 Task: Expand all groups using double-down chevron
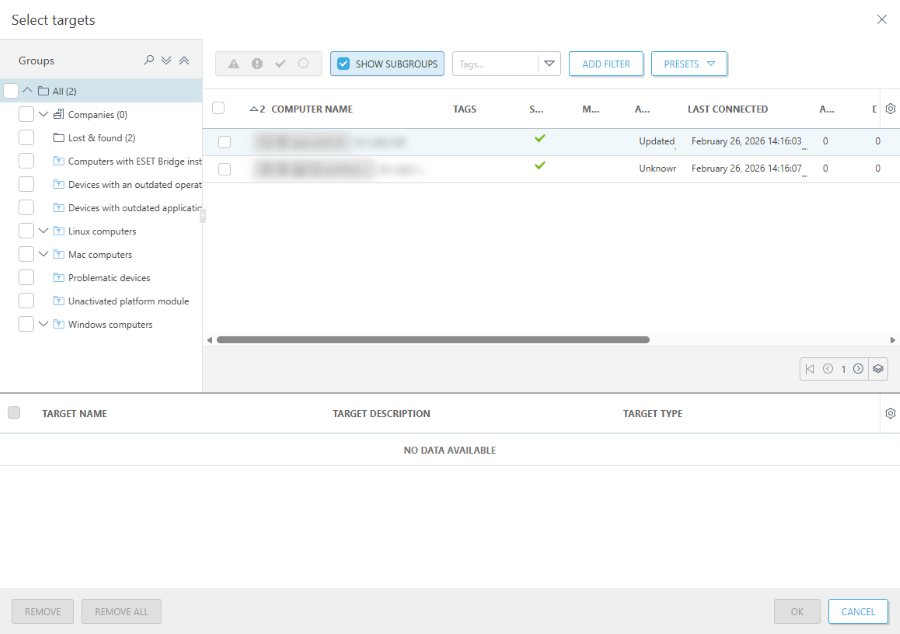click(166, 60)
